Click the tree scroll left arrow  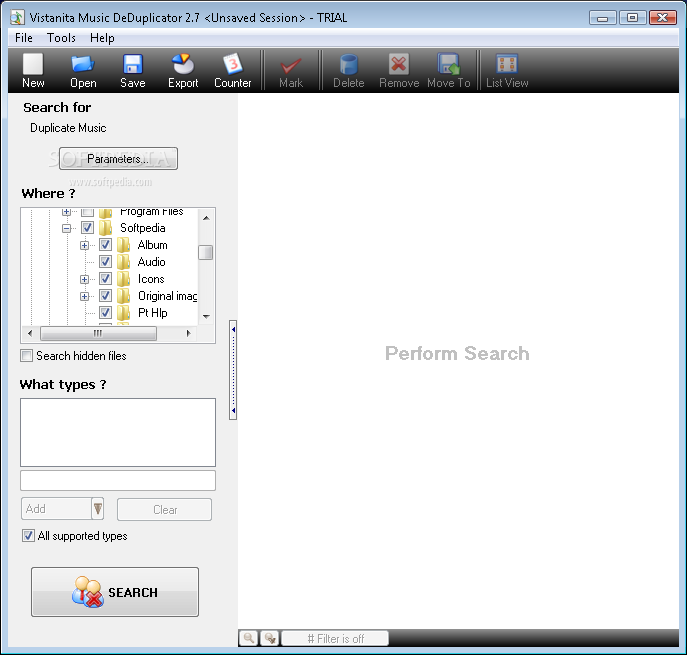30,333
